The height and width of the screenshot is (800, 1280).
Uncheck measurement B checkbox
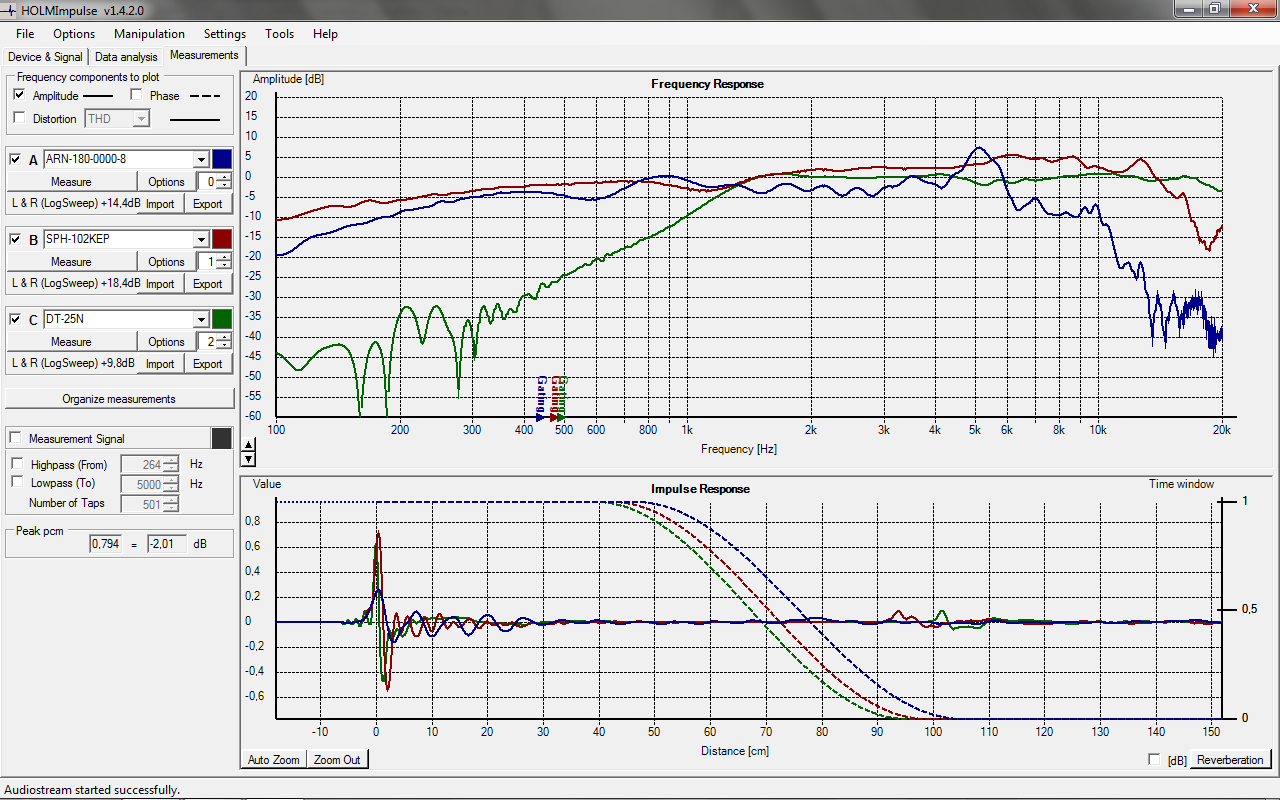point(15,239)
